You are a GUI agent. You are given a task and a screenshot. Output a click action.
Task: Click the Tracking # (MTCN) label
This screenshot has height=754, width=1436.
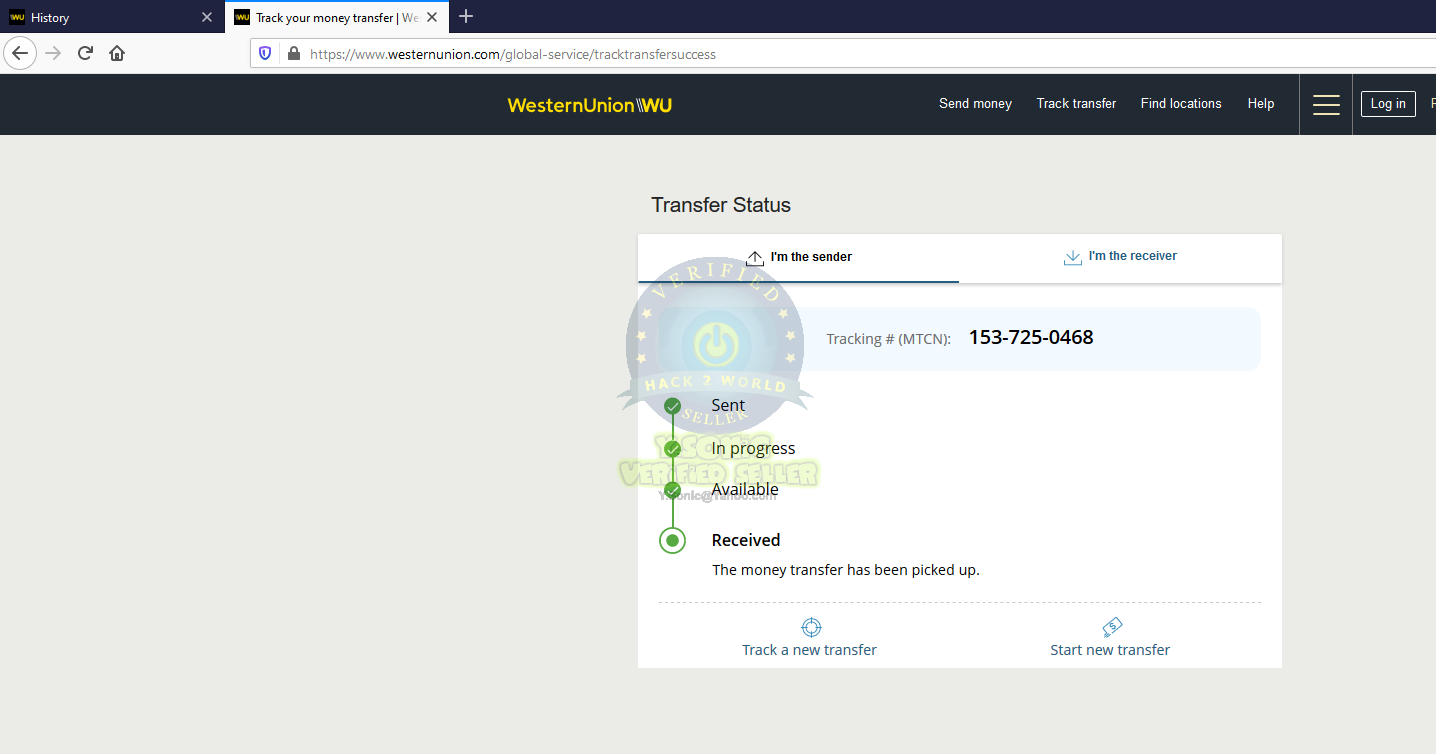888,339
